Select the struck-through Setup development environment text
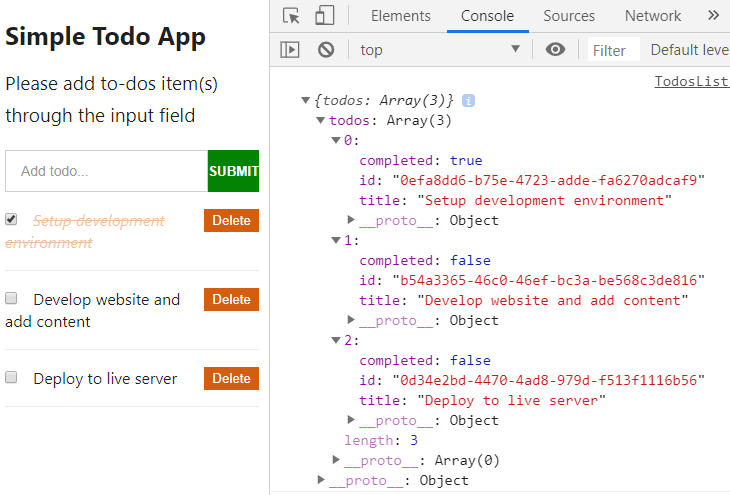730x495 pixels. click(x=85, y=231)
